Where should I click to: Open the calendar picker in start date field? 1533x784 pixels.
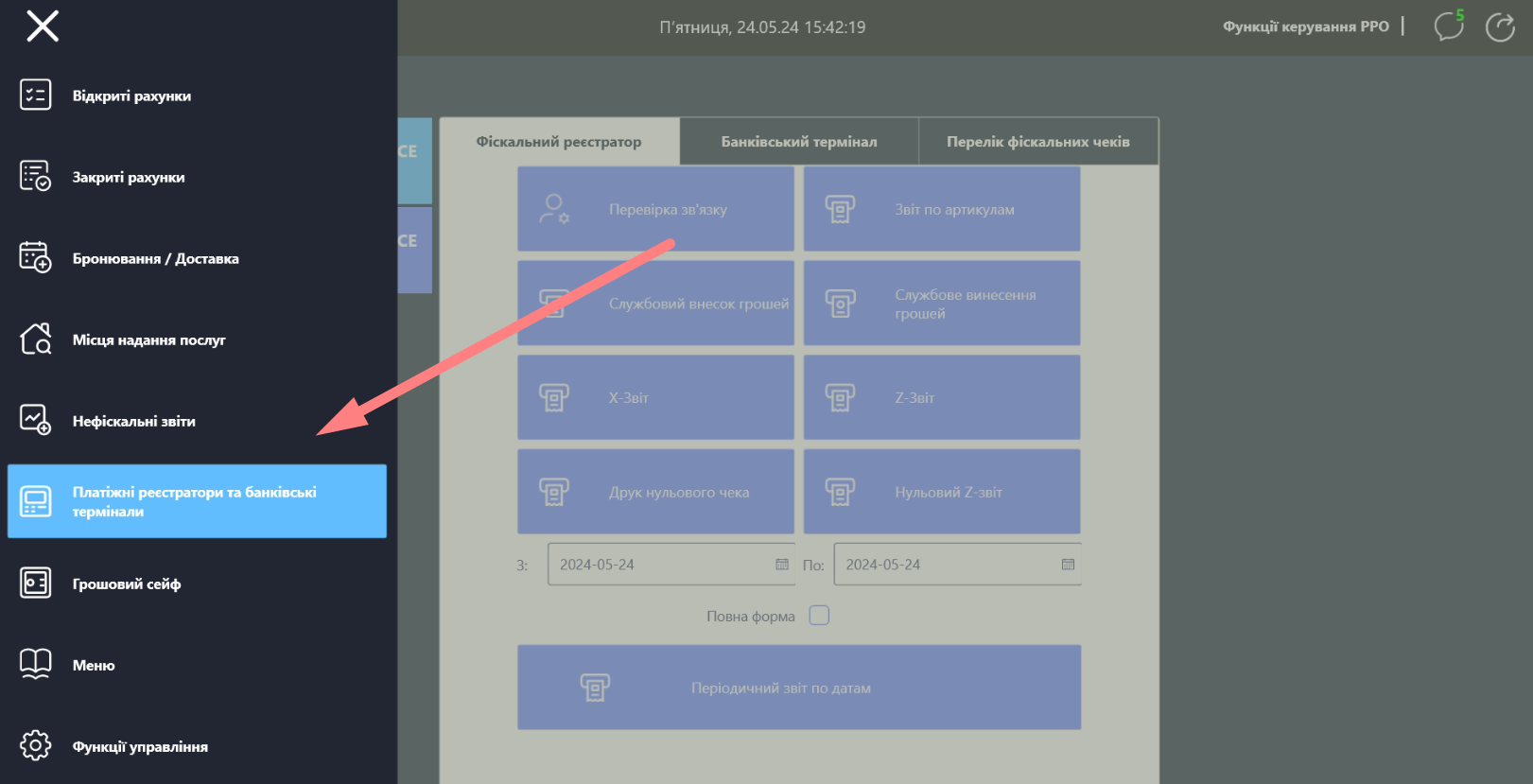coord(782,565)
